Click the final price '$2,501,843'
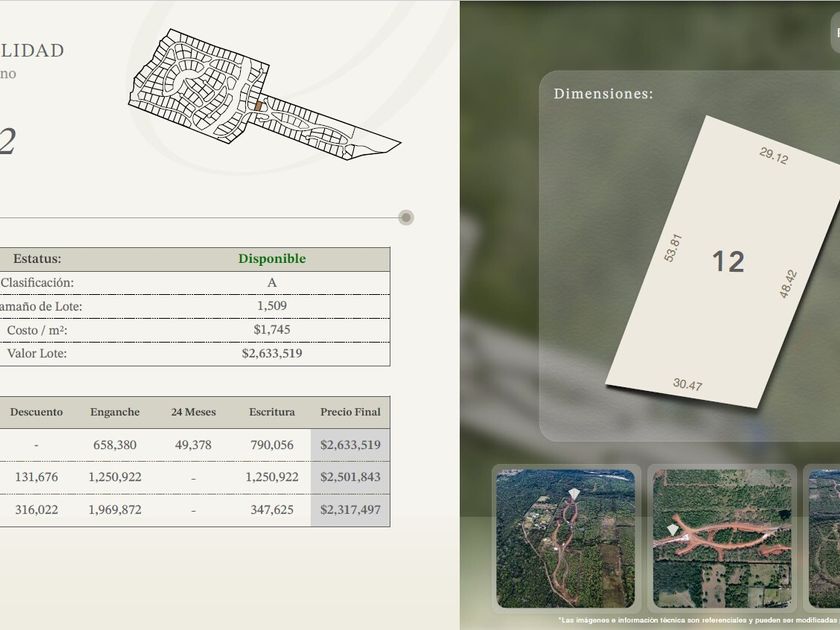Screen dimensions: 840x630 click(x=350, y=477)
